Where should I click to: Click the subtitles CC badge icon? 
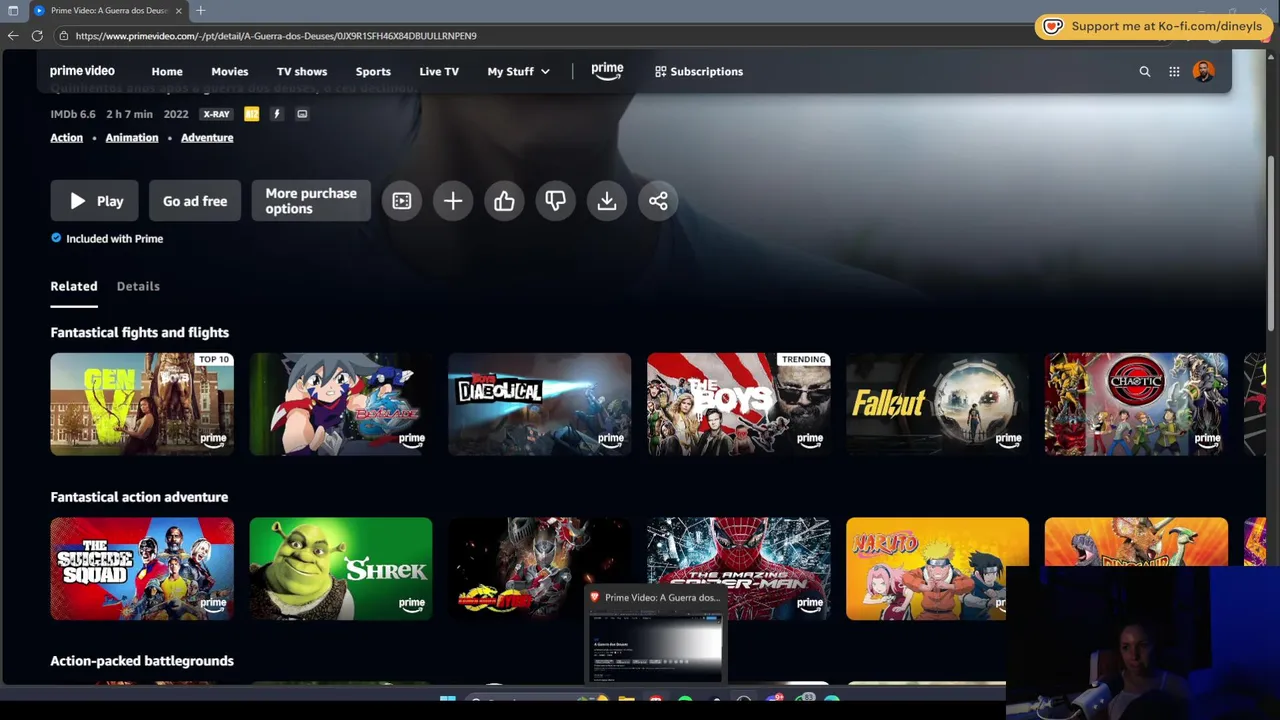[302, 114]
